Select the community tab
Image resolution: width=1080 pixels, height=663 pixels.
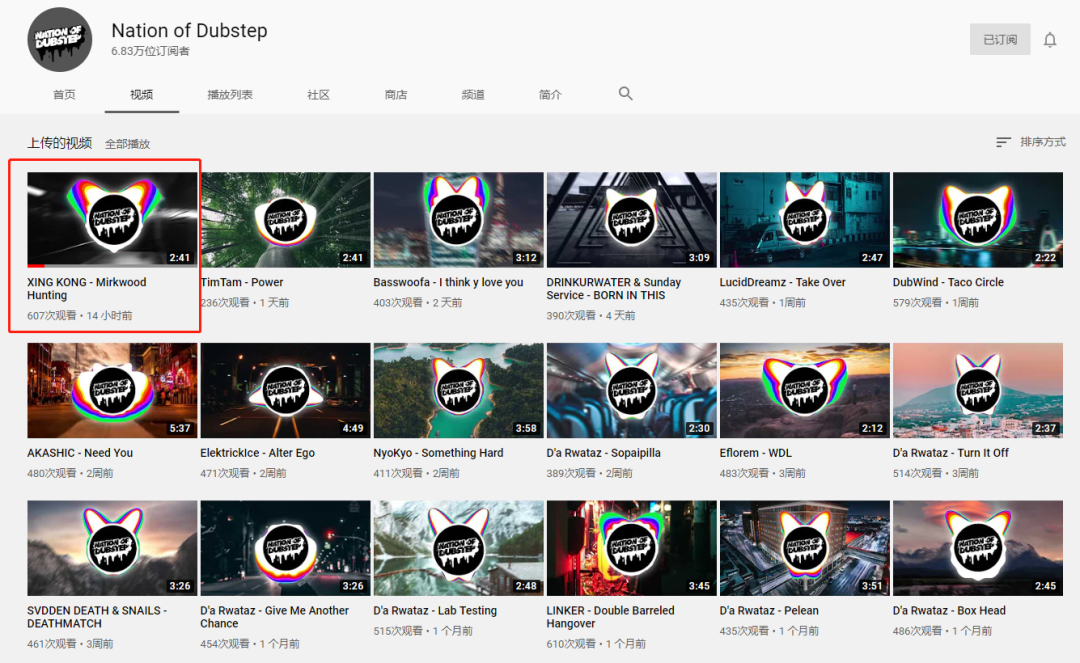click(x=318, y=95)
